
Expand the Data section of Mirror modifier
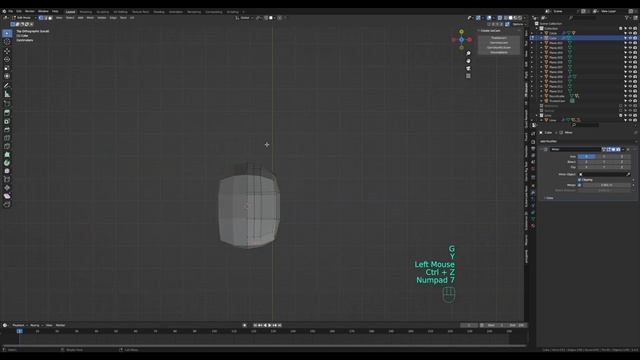(x=549, y=198)
